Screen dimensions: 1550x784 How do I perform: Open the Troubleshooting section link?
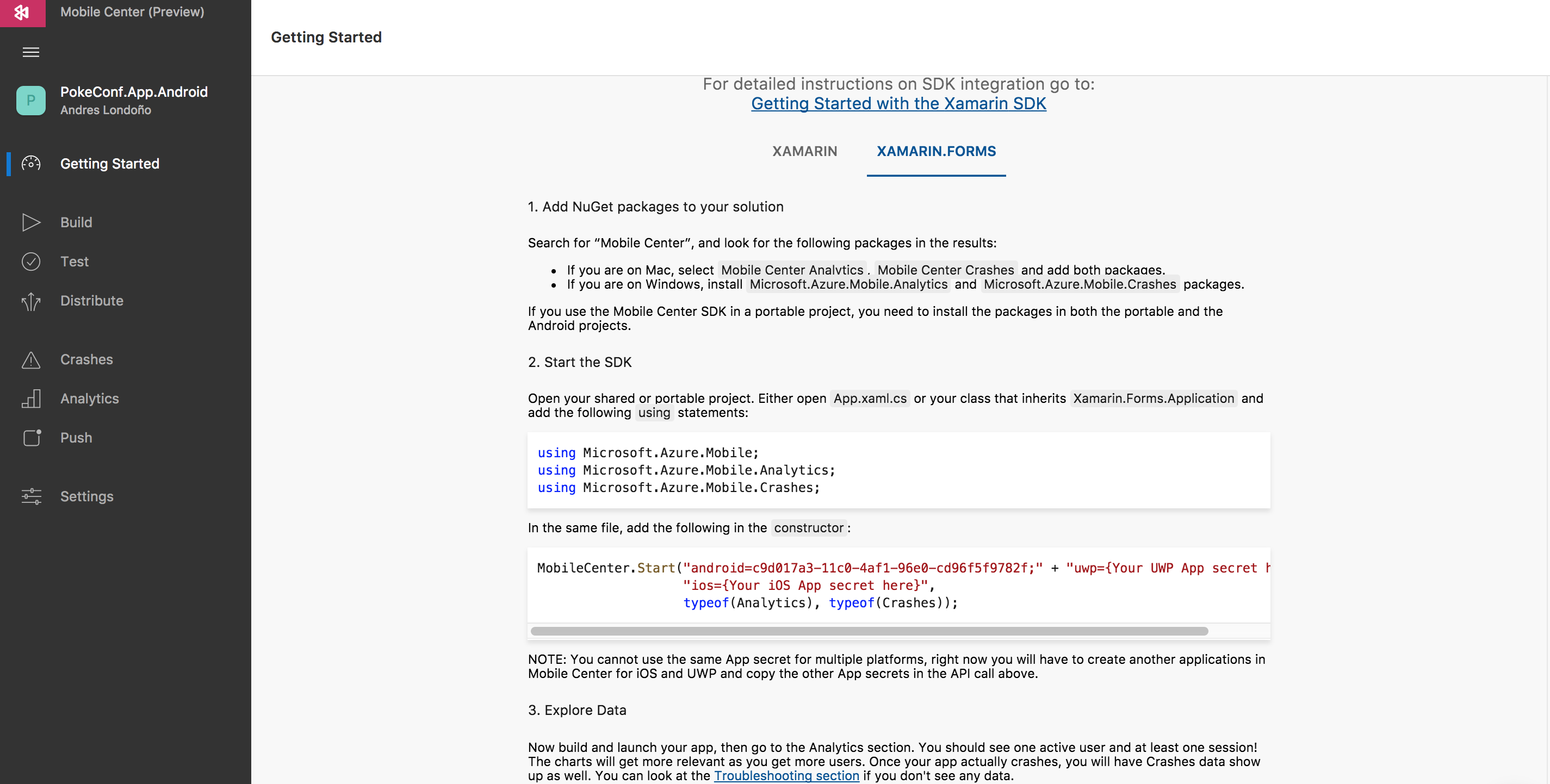pos(786,776)
